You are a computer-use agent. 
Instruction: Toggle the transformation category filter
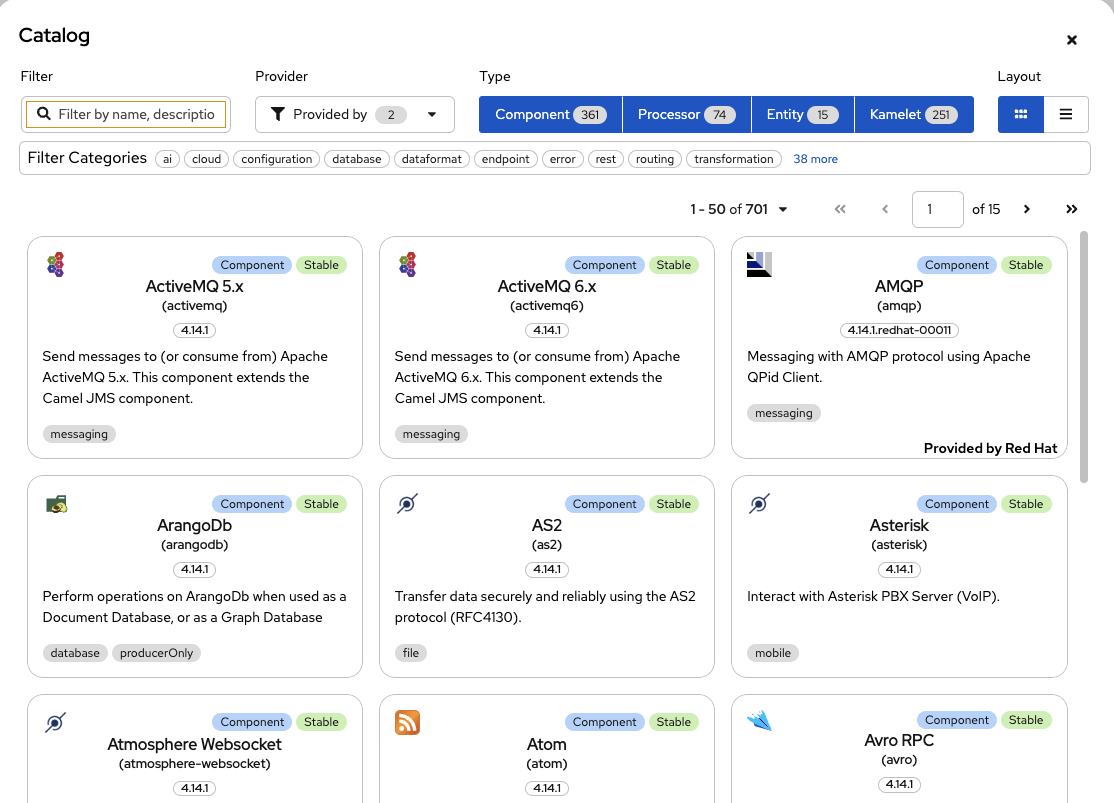point(733,159)
